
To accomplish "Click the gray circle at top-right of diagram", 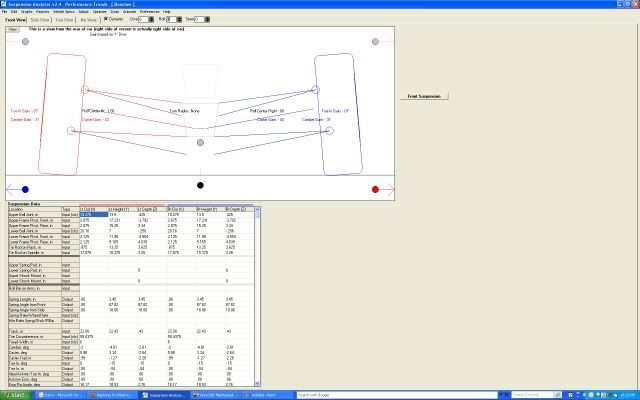I will tap(375, 41).
